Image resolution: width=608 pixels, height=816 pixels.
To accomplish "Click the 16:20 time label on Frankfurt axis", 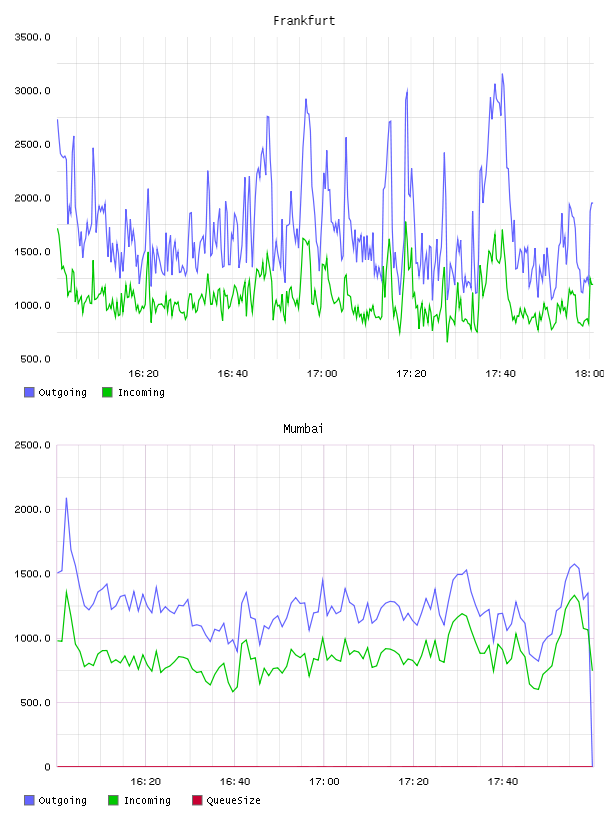I will click(143, 374).
